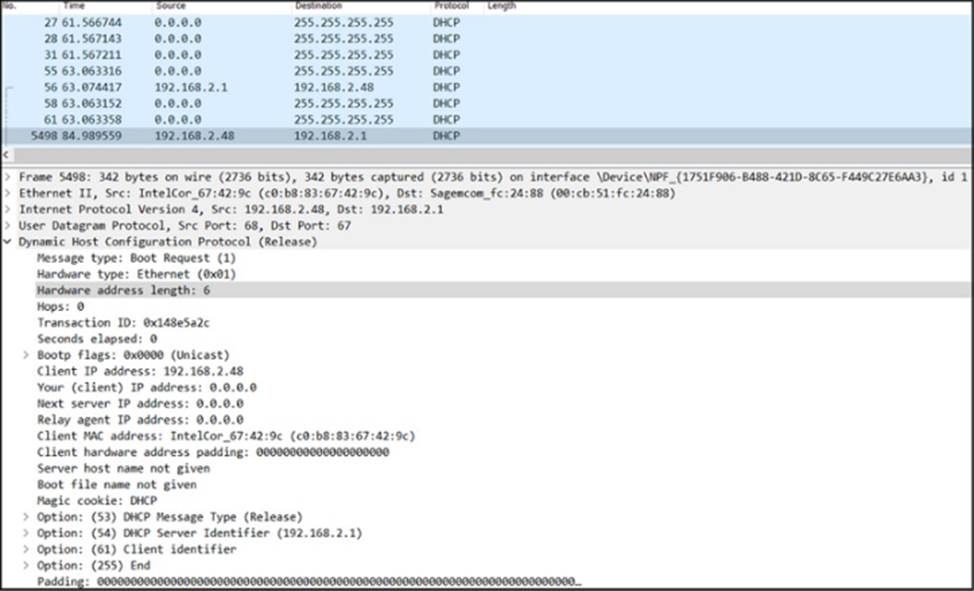Expand Internet Protocol Version 4 section
Screen dimensions: 974x591
[9, 209]
